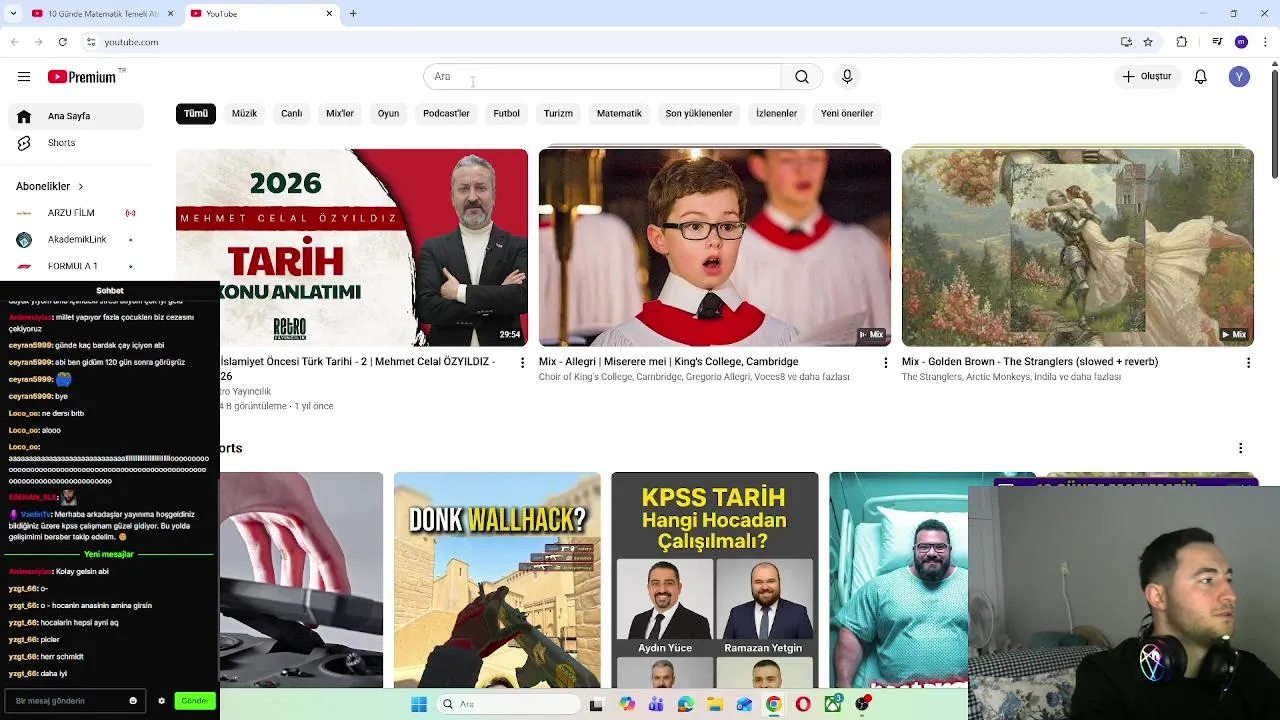Open Windows Start menu
1280x720 pixels.
[419, 704]
